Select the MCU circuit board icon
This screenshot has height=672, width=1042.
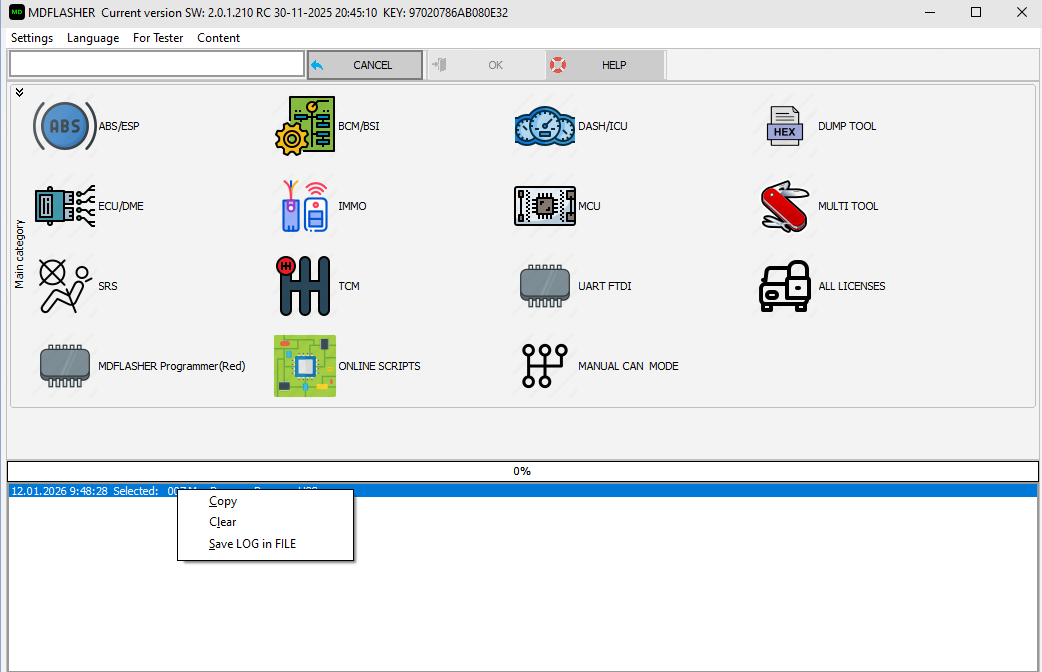[x=545, y=207]
